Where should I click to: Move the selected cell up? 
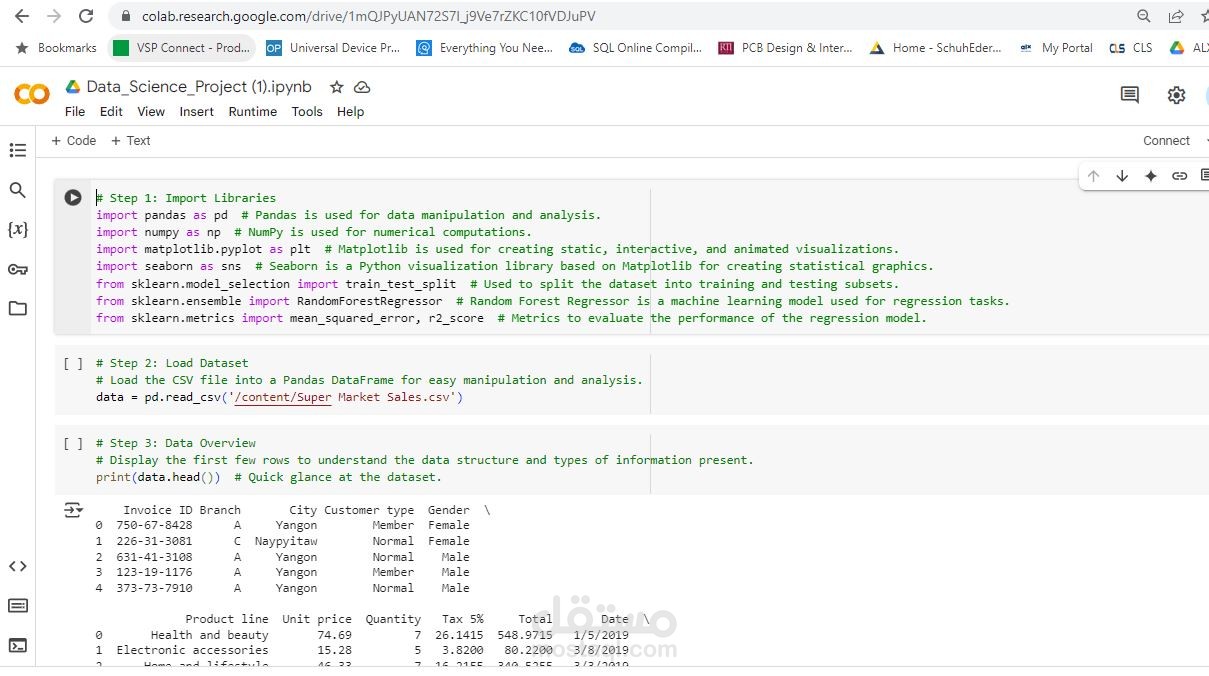coord(1093,176)
